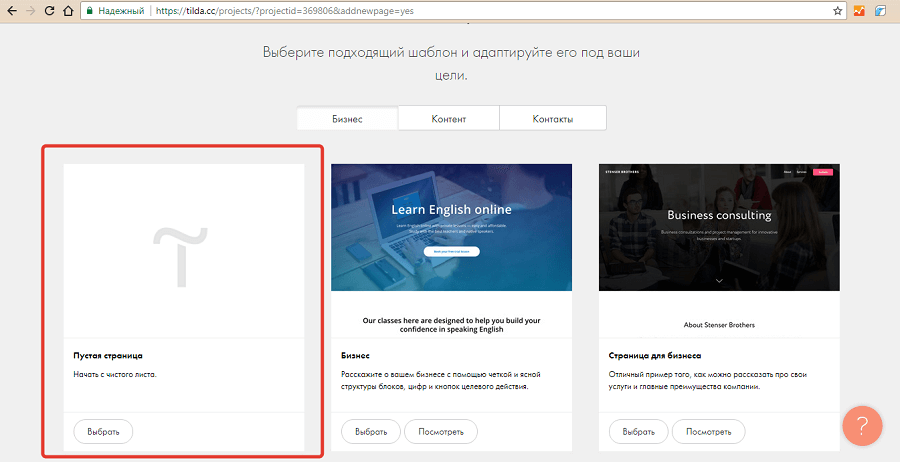Reload the page with the refresh icon
This screenshot has width=900, height=462.
[x=55, y=11]
